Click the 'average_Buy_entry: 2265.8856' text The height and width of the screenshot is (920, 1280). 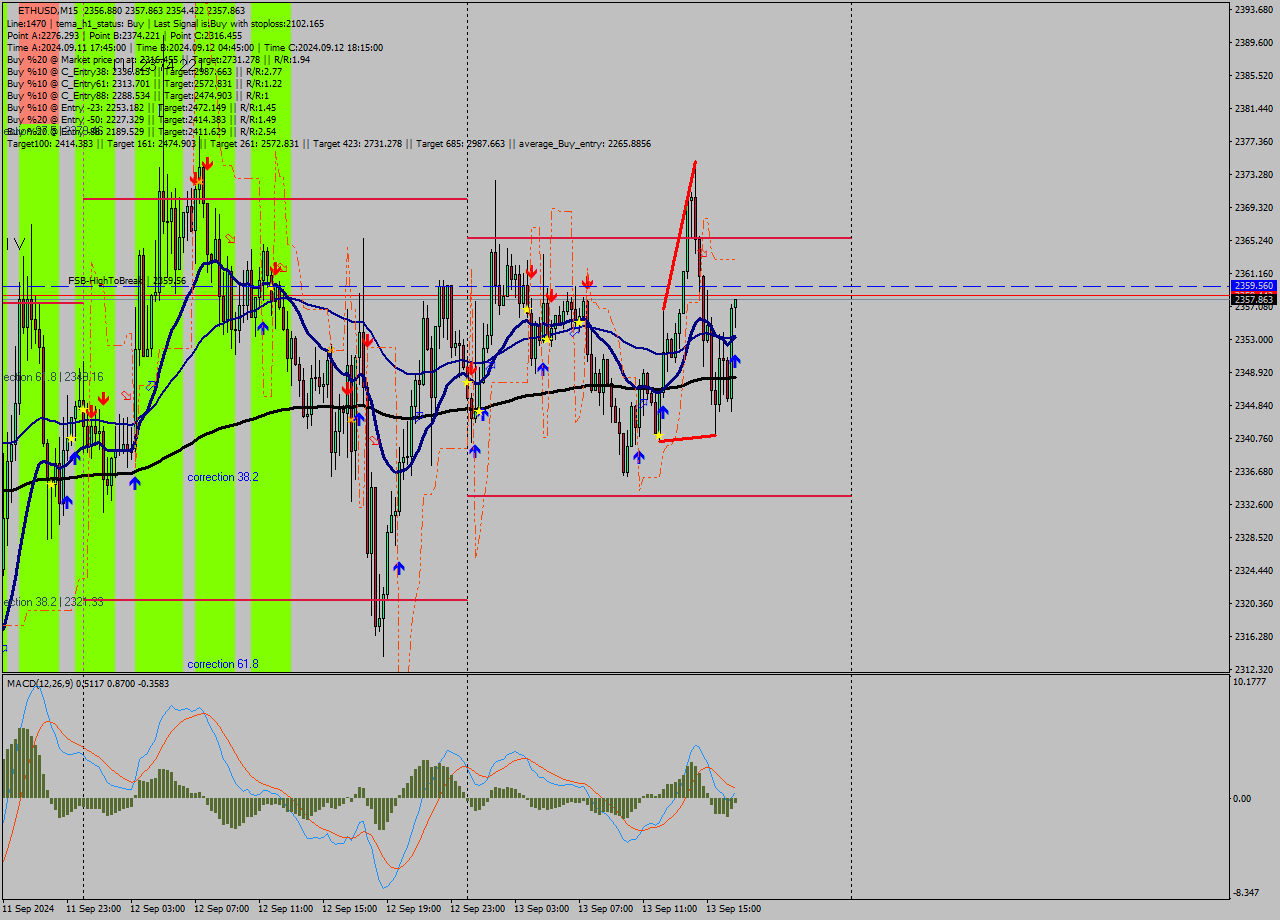585,144
